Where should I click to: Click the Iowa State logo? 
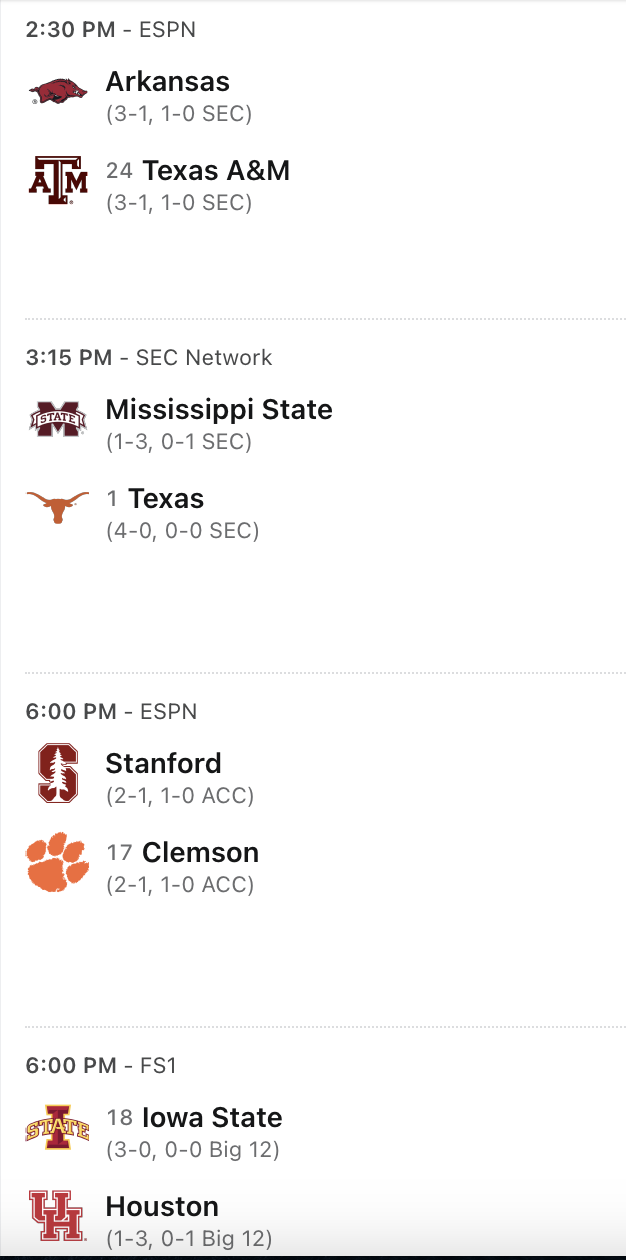pos(57,1128)
